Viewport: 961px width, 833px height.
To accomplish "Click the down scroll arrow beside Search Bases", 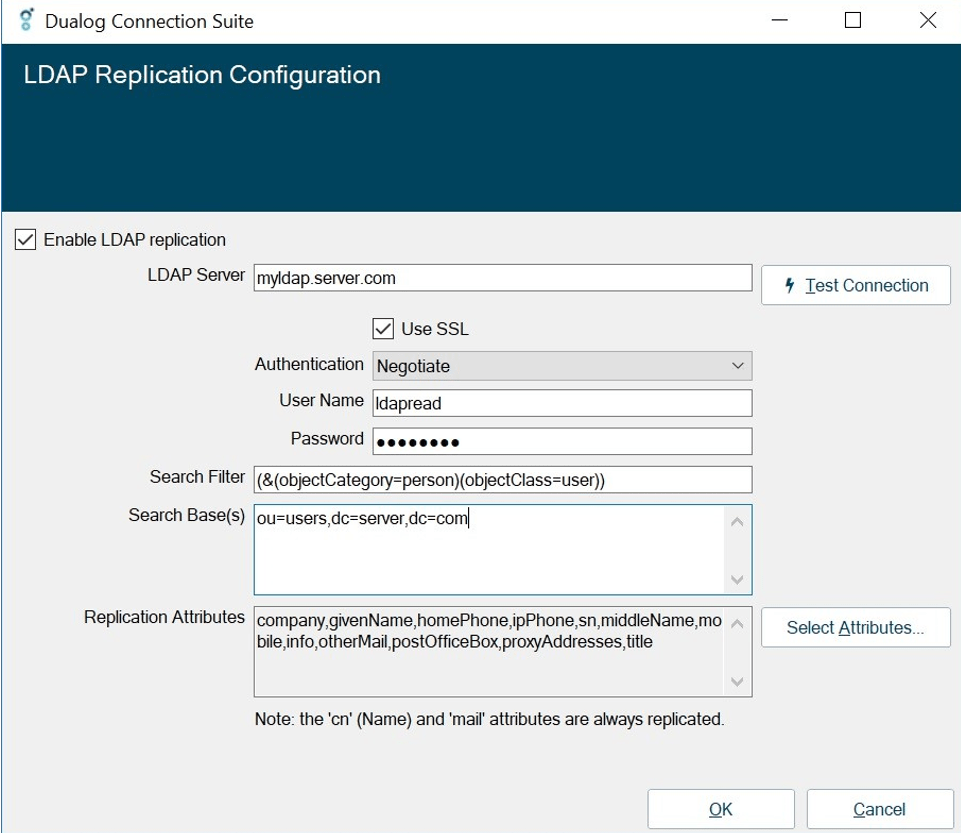I will click(x=737, y=578).
